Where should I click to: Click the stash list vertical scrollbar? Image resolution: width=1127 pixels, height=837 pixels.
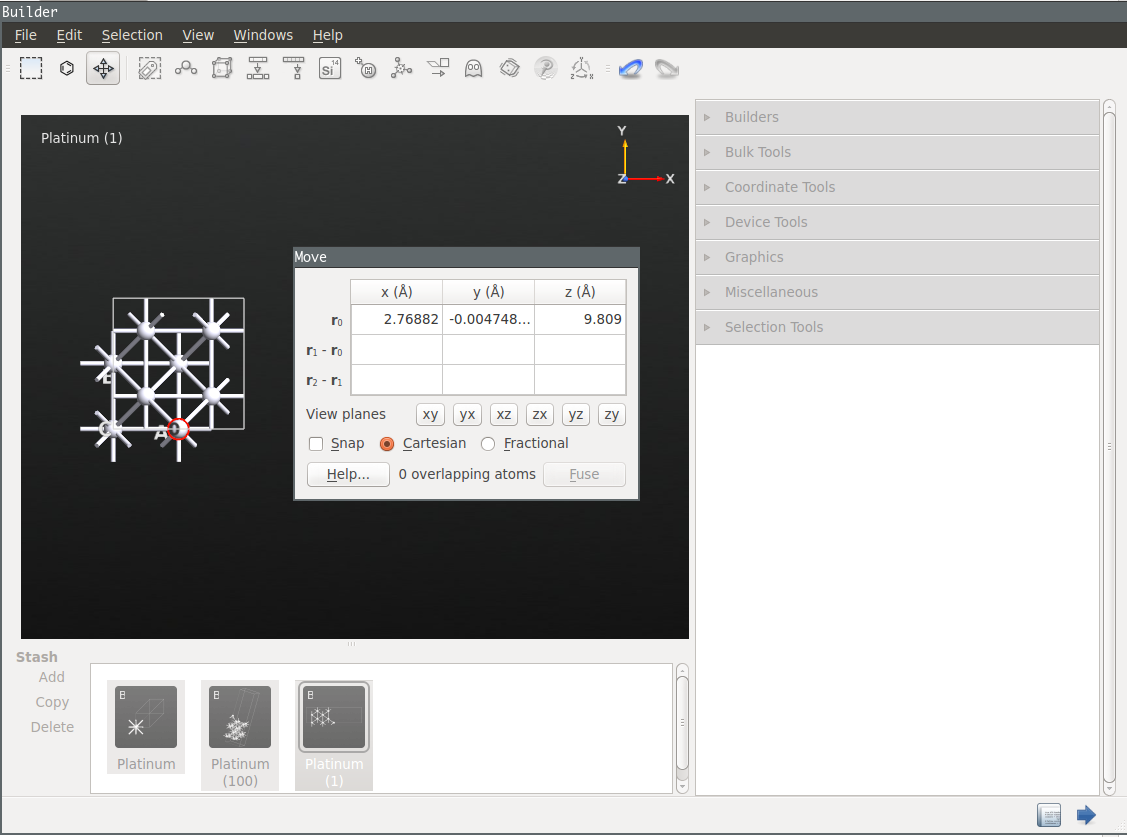click(x=682, y=728)
